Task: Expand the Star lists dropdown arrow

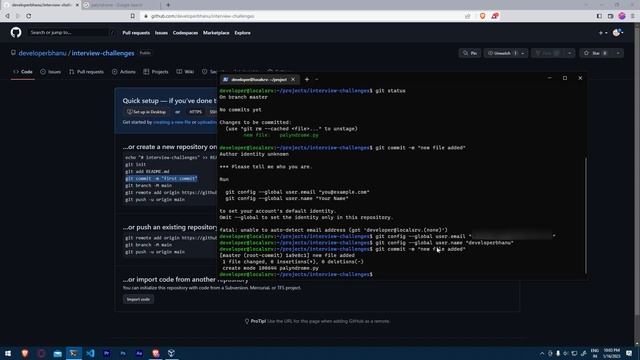Action: point(618,53)
